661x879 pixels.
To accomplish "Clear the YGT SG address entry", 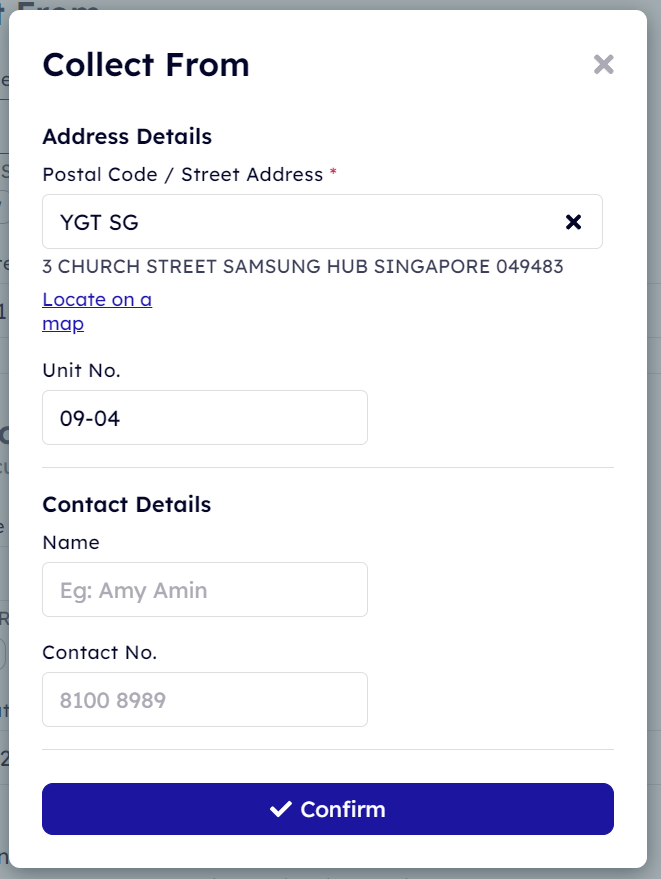I will click(x=573, y=222).
